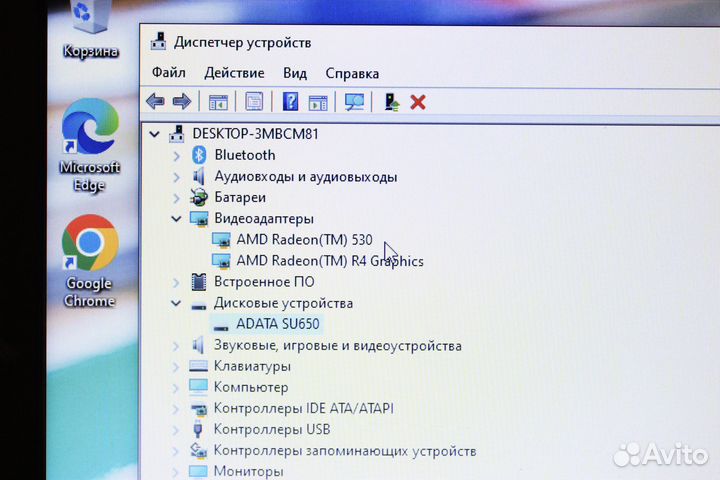The height and width of the screenshot is (480, 720).
Task: Open the Google Chrome desktop shortcut
Action: 90,260
